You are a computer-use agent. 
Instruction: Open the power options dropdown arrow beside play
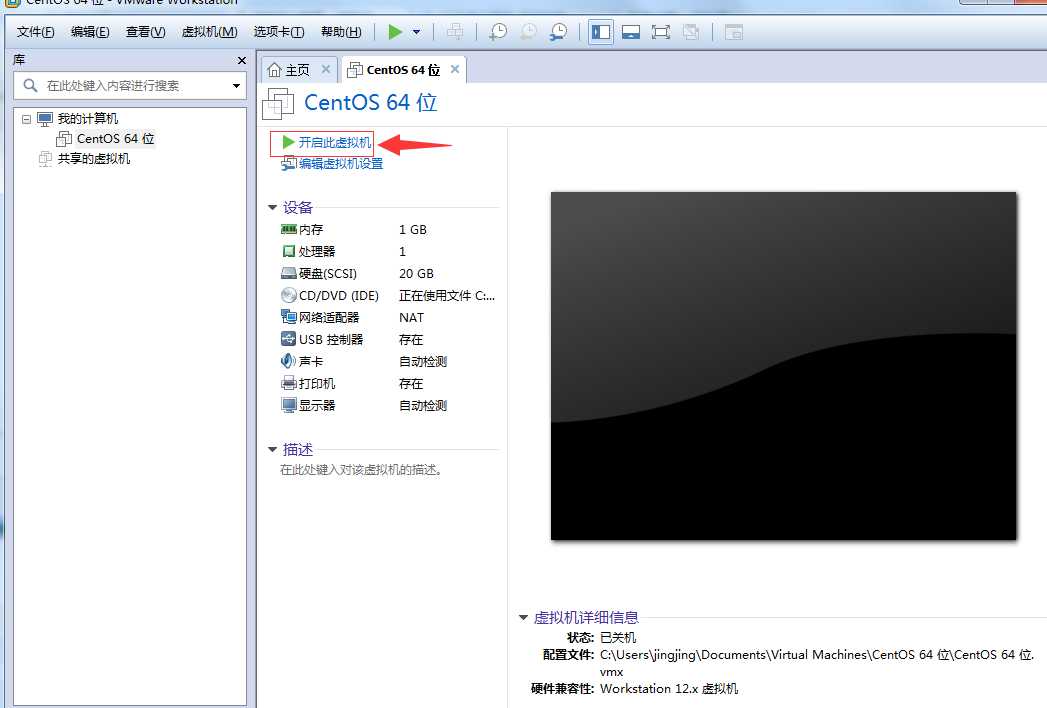point(417,31)
